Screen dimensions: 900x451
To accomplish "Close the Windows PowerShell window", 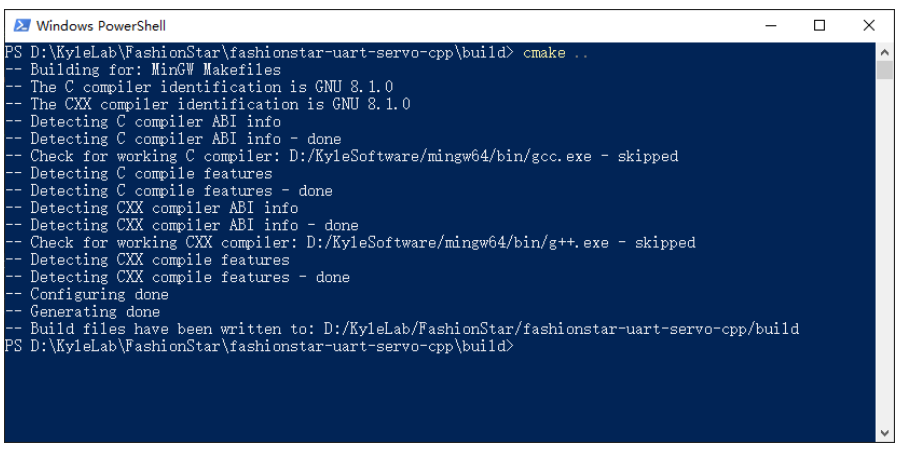I will click(x=866, y=25).
